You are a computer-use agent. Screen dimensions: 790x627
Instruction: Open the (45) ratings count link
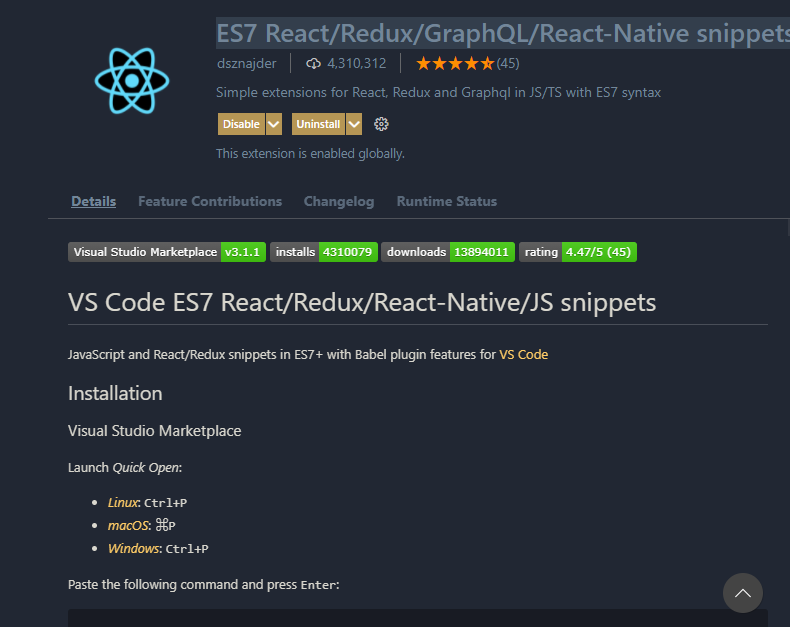(x=508, y=64)
